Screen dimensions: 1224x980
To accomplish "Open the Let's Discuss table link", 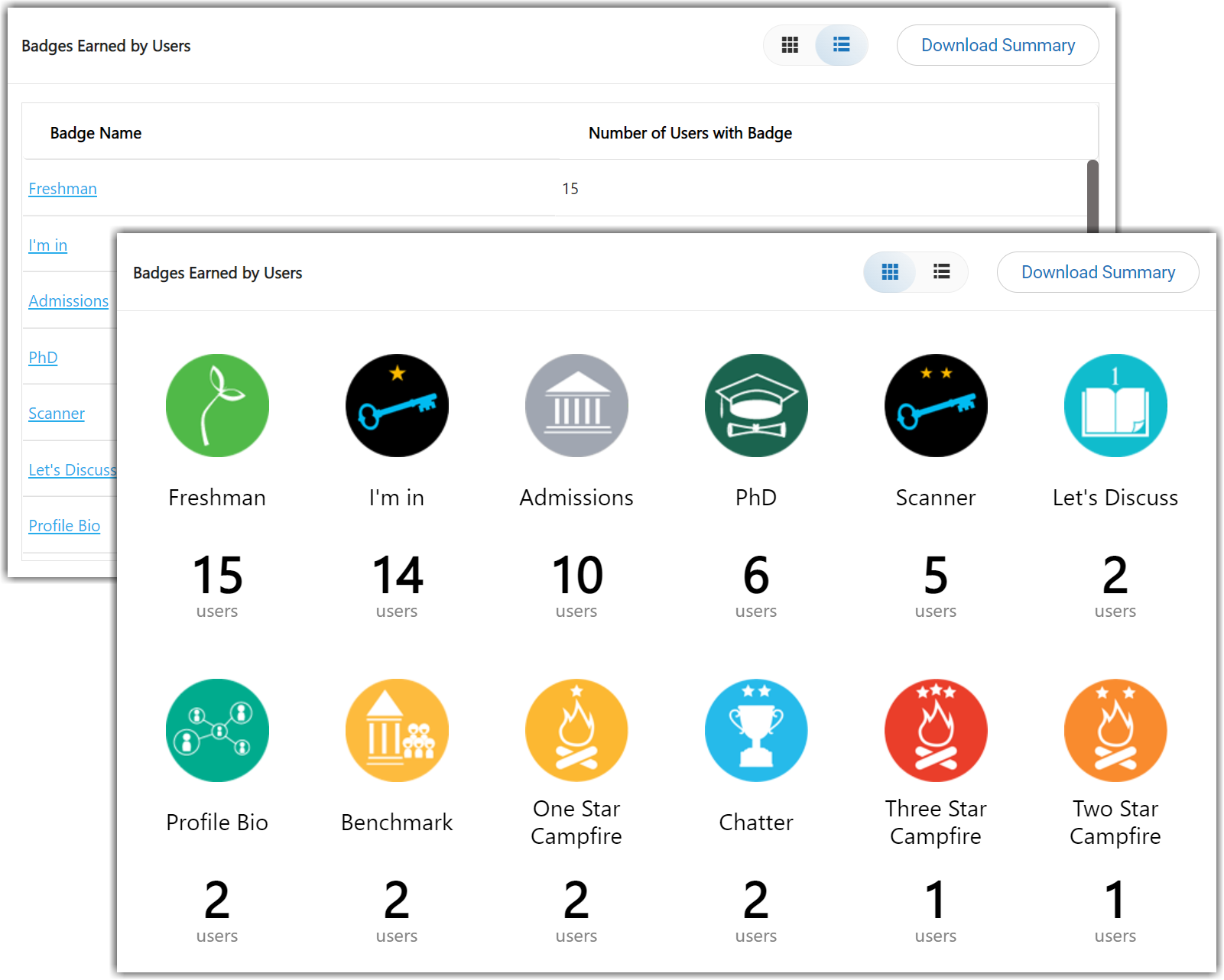I will (x=73, y=470).
